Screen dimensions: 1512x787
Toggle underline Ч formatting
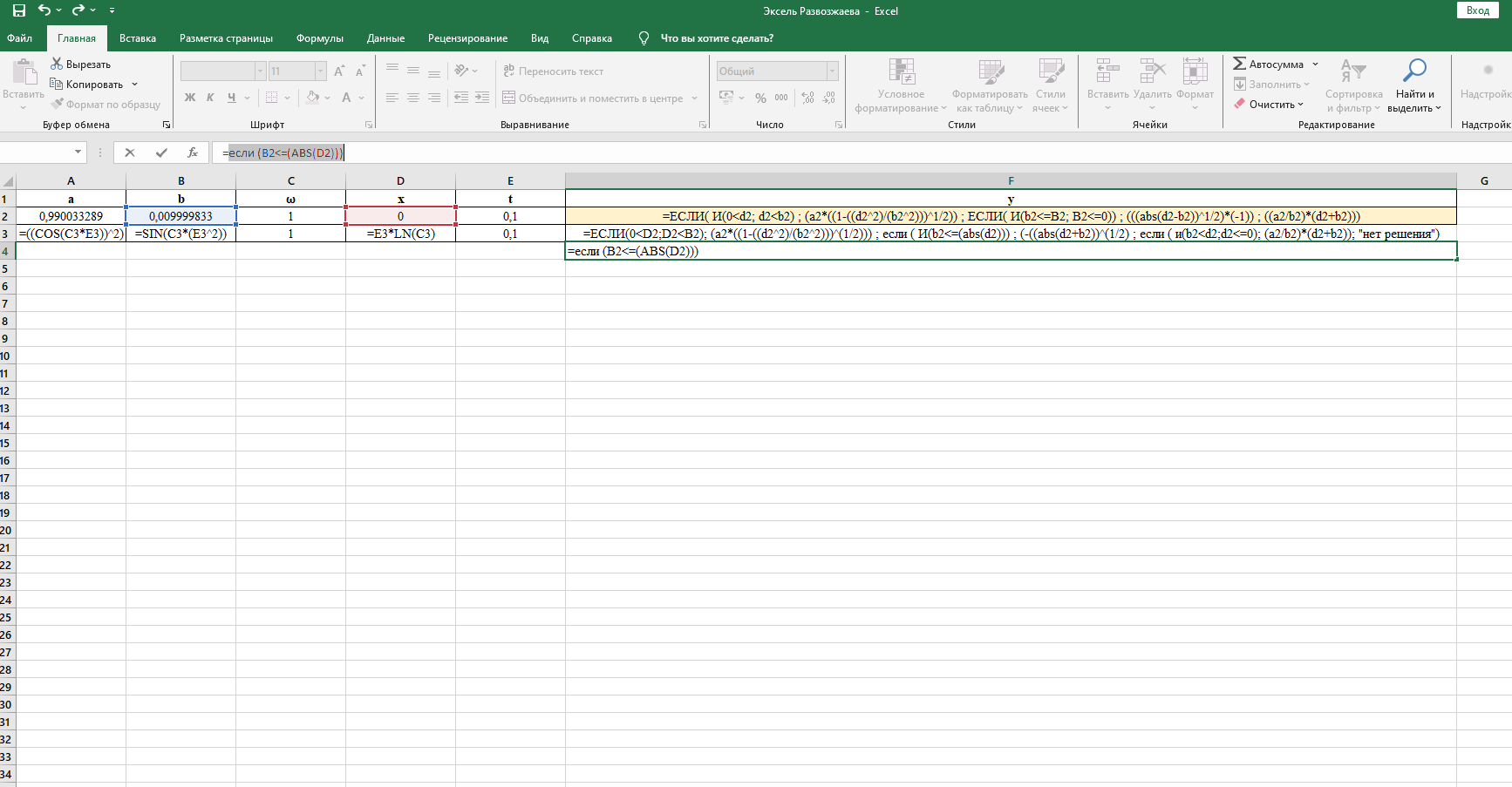pos(231,98)
